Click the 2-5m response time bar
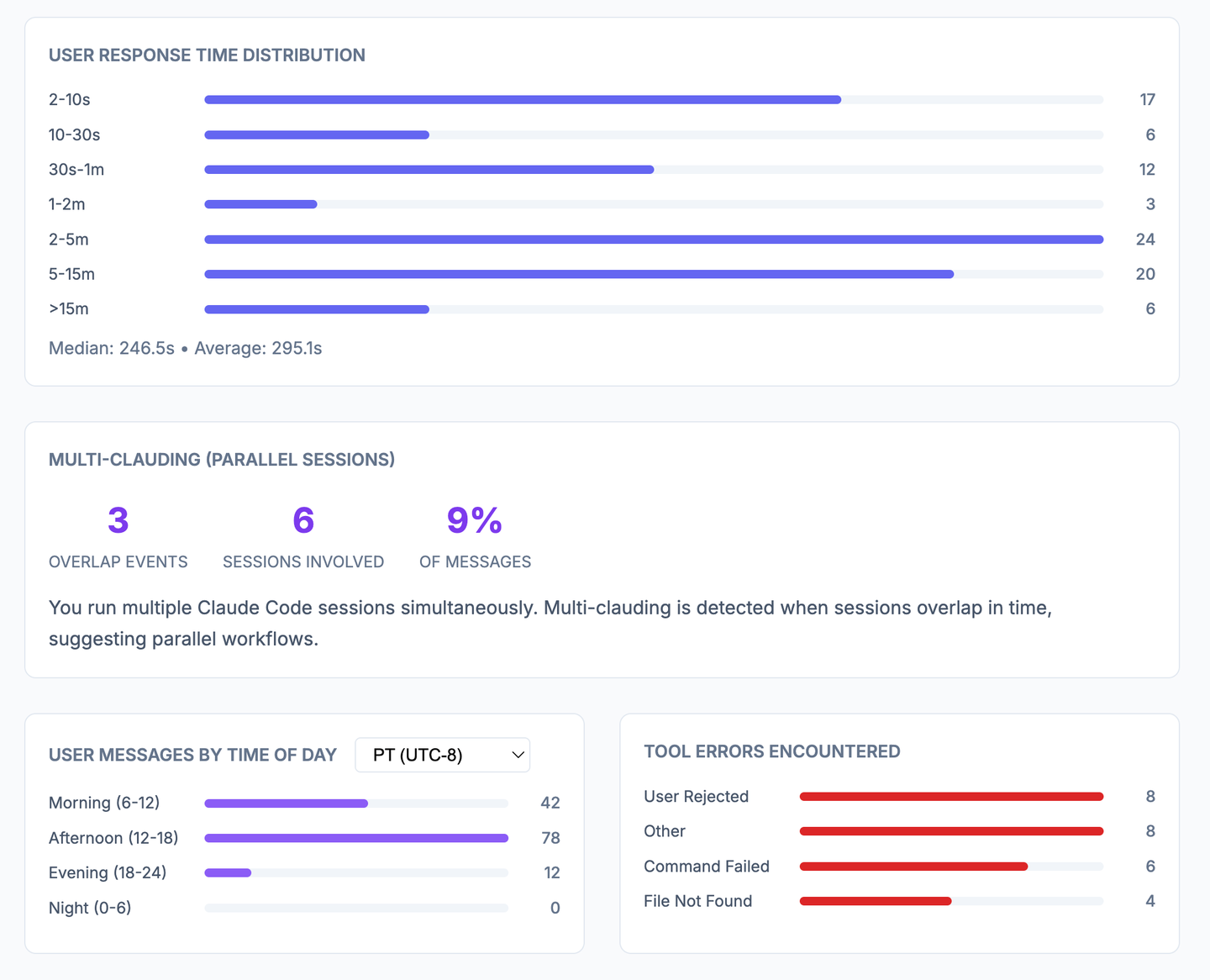The image size is (1210, 980). (654, 240)
